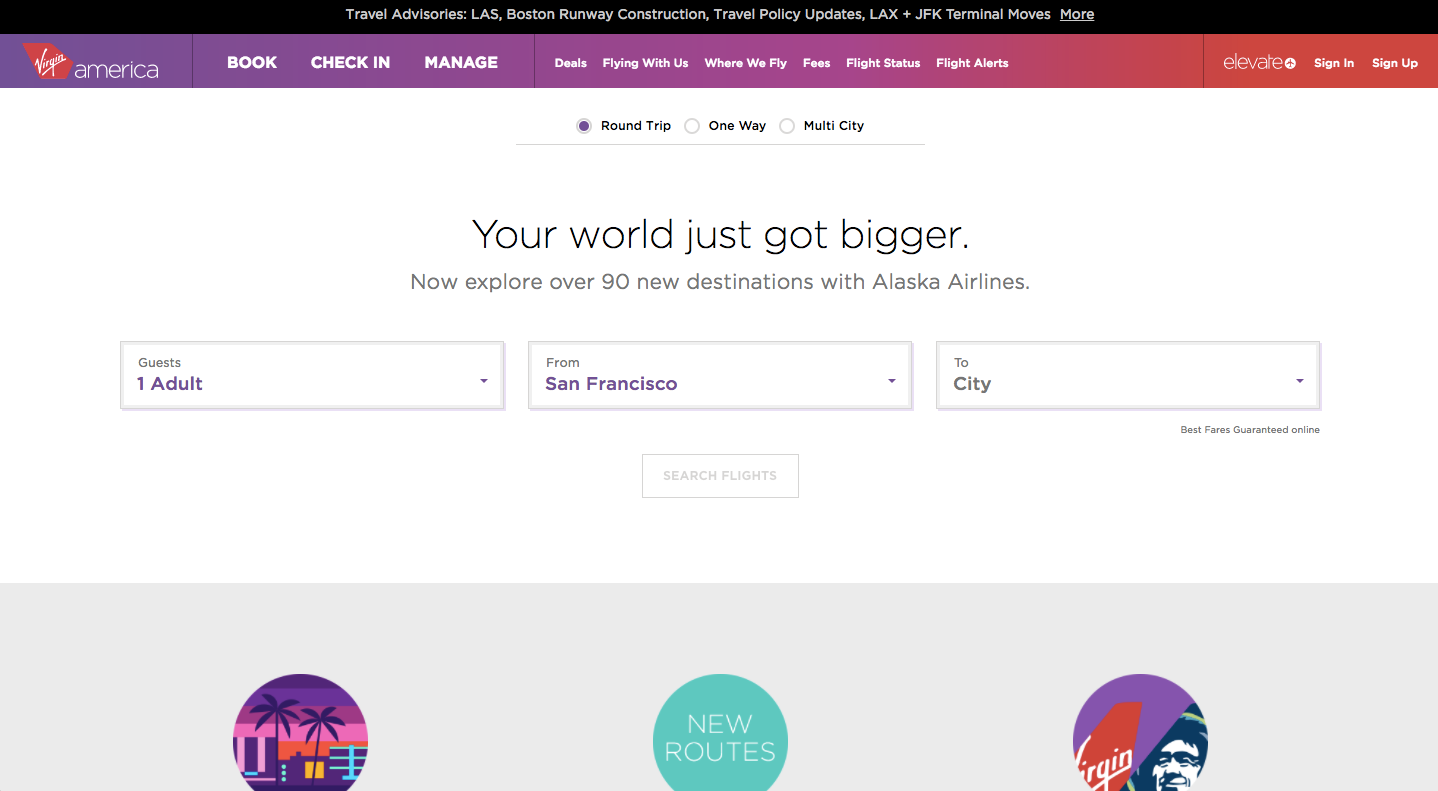The width and height of the screenshot is (1438, 791).
Task: Open Flying With Us
Action: [645, 63]
